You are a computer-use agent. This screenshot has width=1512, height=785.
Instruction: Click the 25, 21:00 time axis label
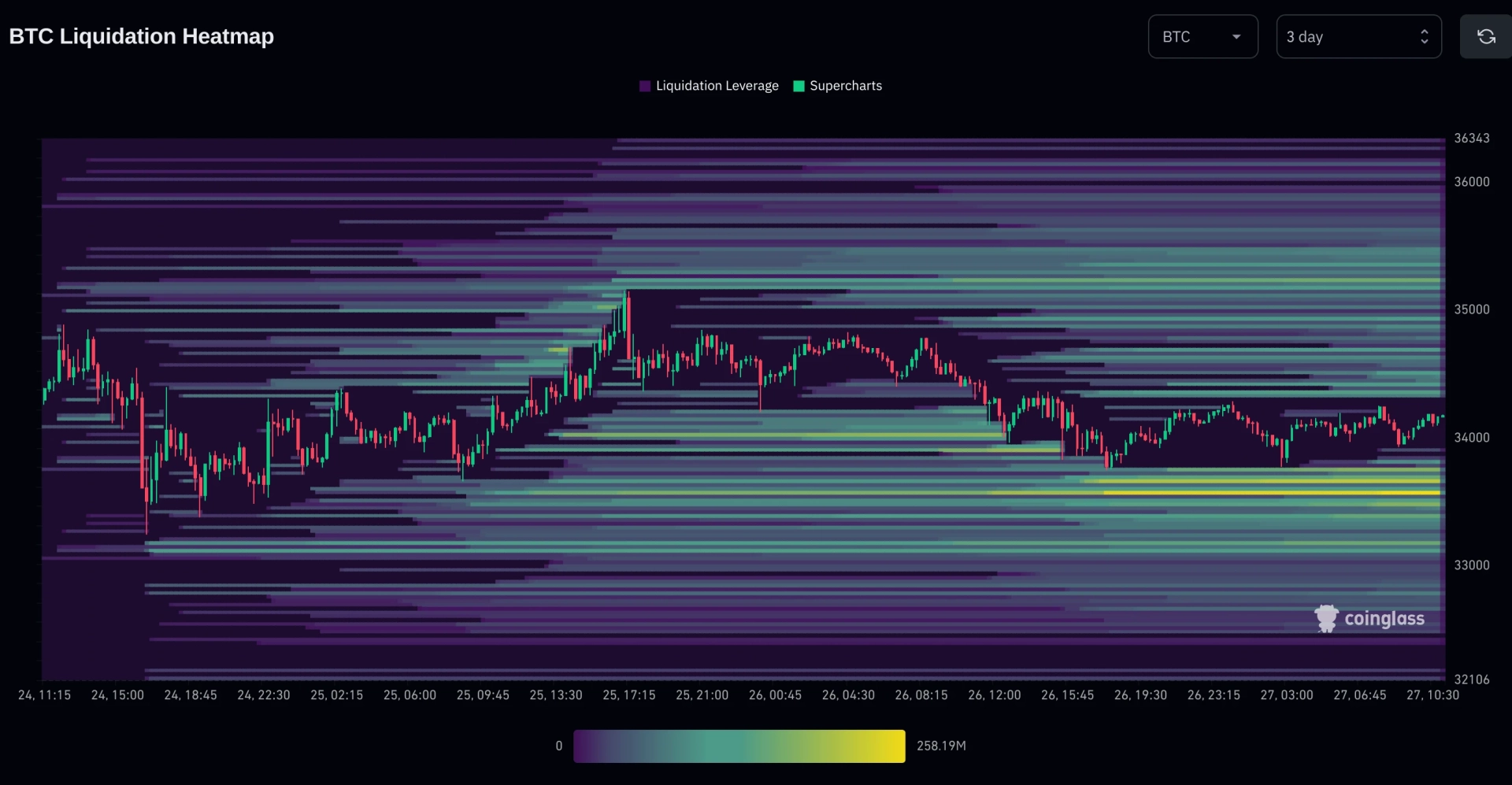coord(702,695)
